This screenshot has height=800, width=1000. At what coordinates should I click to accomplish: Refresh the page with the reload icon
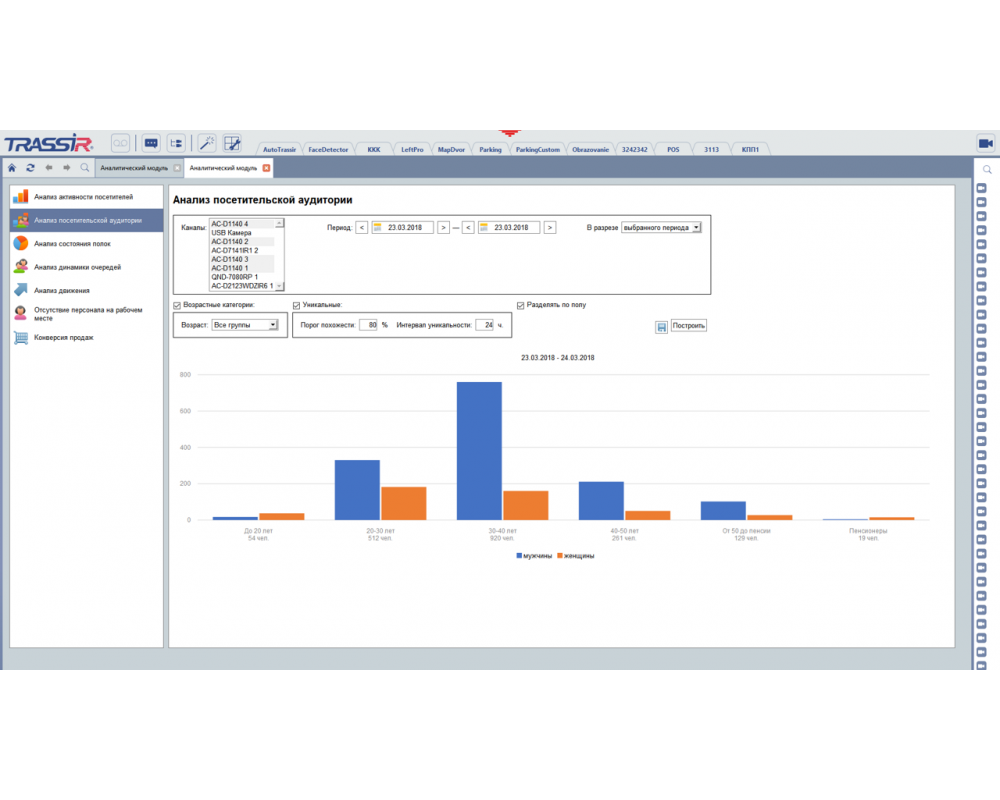(x=30, y=168)
